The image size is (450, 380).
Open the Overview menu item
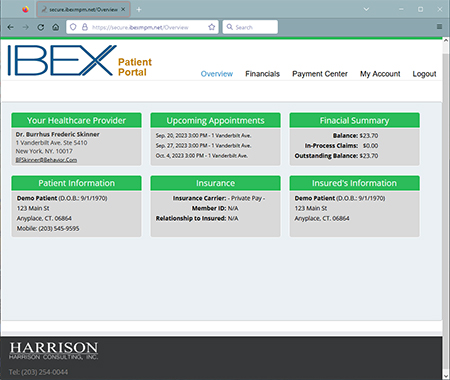pyautogui.click(x=217, y=74)
